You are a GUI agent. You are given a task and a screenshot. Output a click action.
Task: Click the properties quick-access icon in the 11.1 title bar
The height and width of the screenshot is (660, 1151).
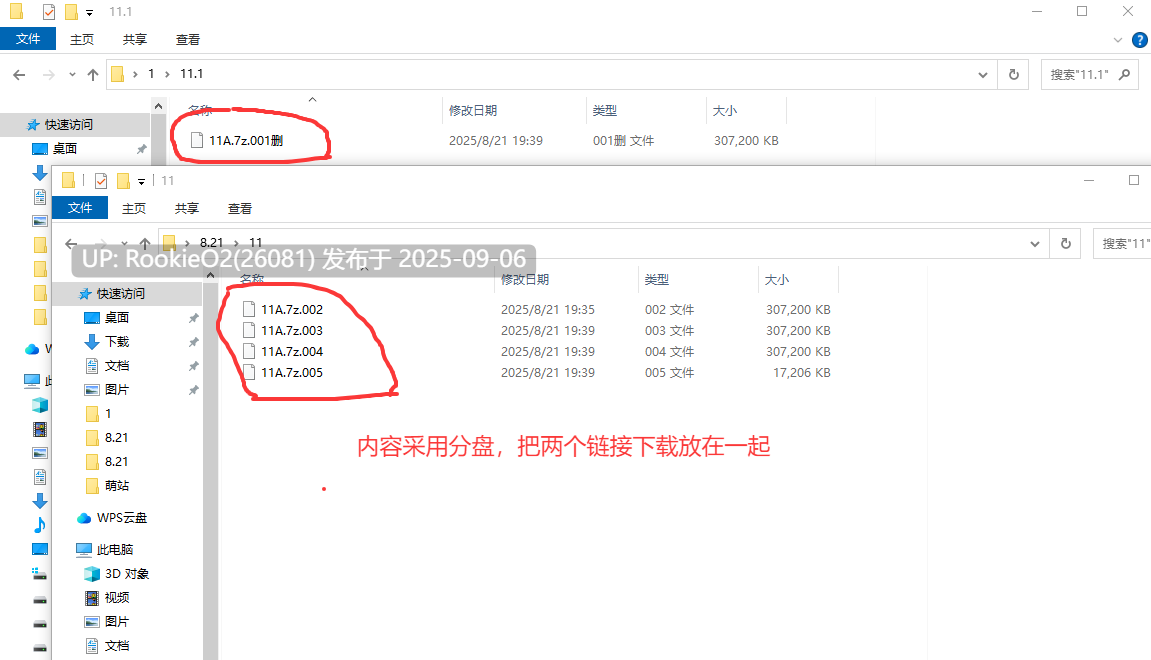(x=48, y=12)
